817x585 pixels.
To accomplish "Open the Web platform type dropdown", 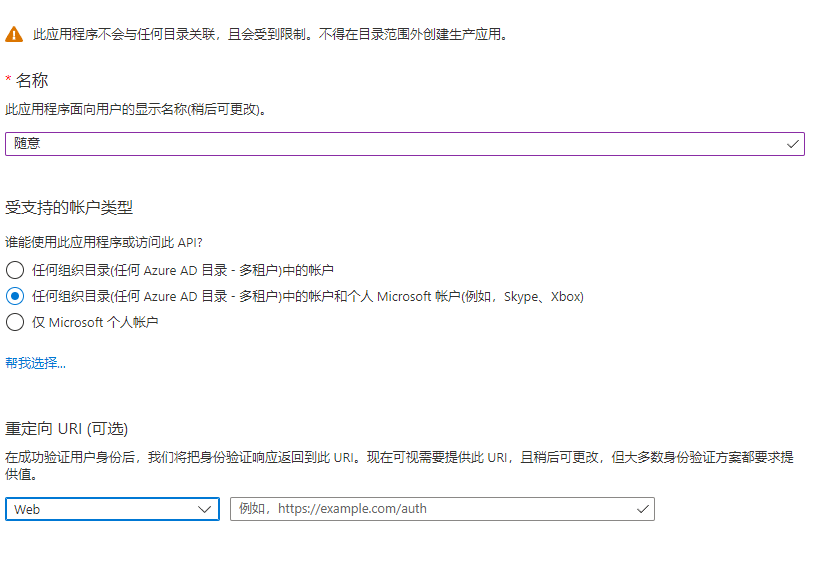I will click(111, 509).
